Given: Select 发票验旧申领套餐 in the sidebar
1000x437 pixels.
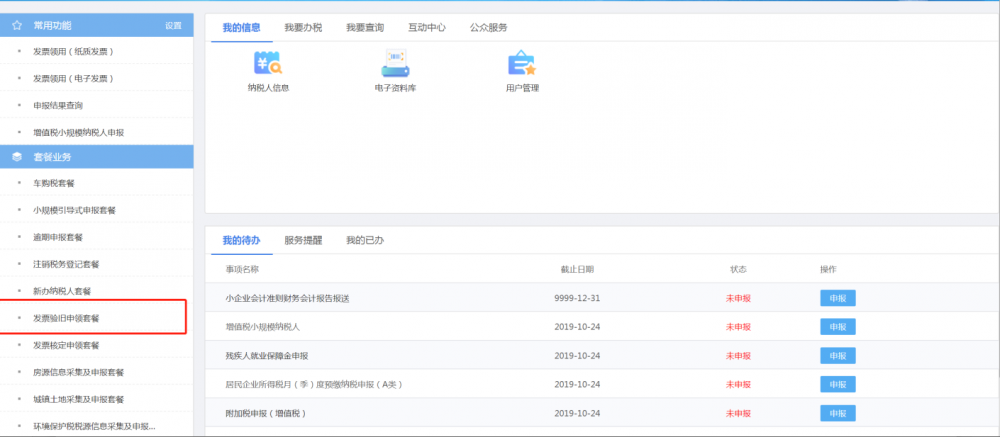Looking at the screenshot, I should coord(66,318).
